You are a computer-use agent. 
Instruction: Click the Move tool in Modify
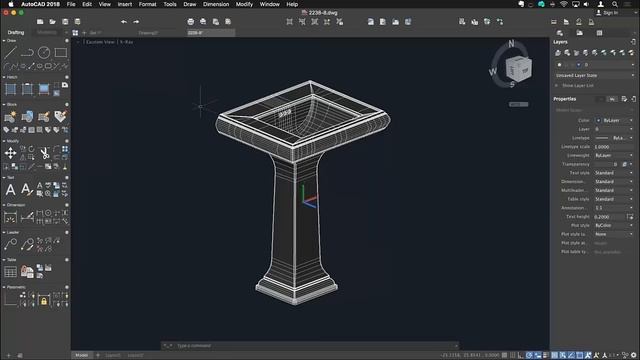[10, 153]
